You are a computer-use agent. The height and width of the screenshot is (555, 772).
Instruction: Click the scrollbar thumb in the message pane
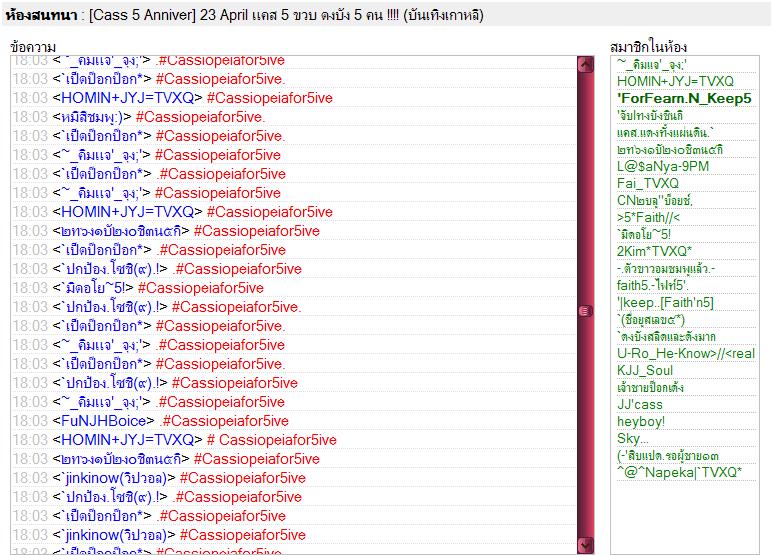(585, 311)
